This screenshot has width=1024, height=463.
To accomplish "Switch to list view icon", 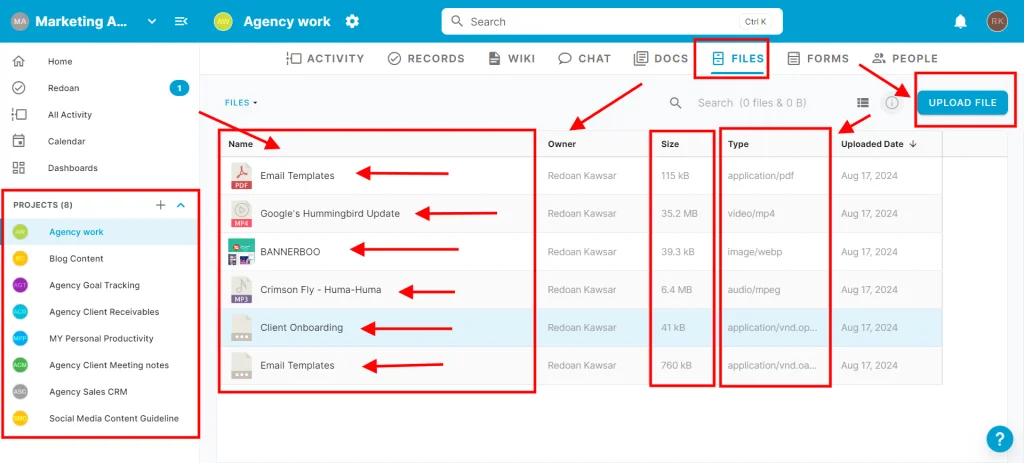I will click(862, 103).
